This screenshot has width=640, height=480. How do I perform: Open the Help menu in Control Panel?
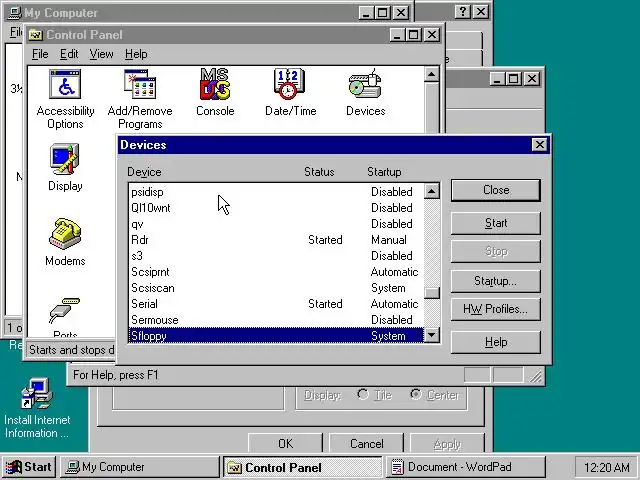click(x=136, y=54)
